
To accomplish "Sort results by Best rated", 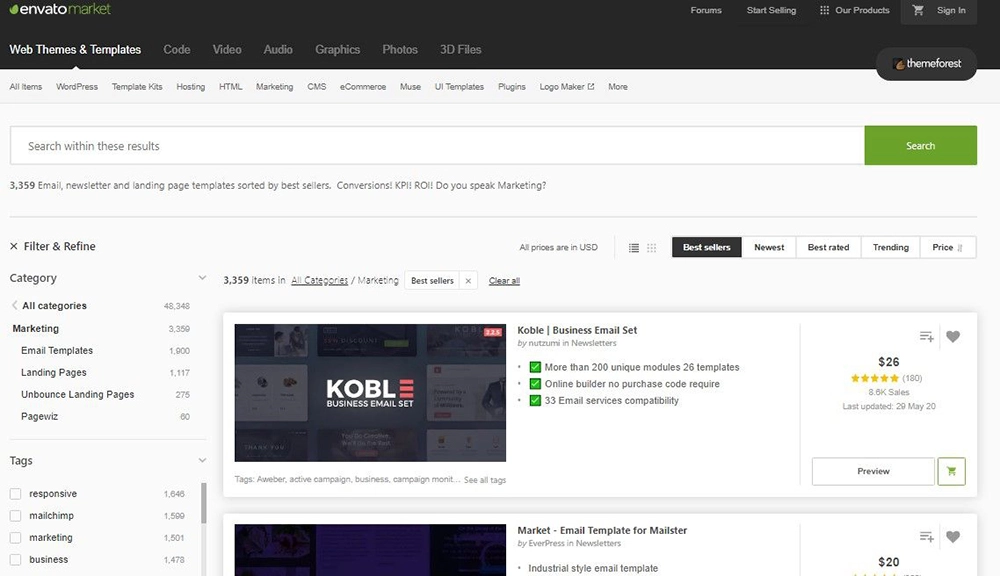I will point(828,247).
